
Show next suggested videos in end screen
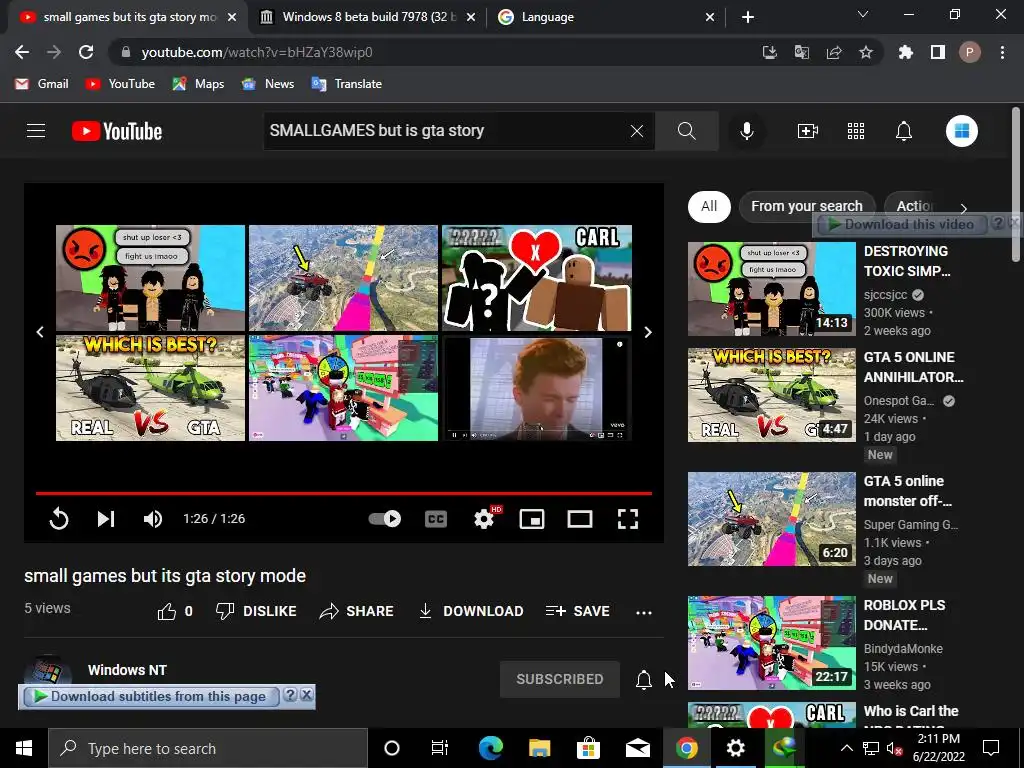pos(648,332)
